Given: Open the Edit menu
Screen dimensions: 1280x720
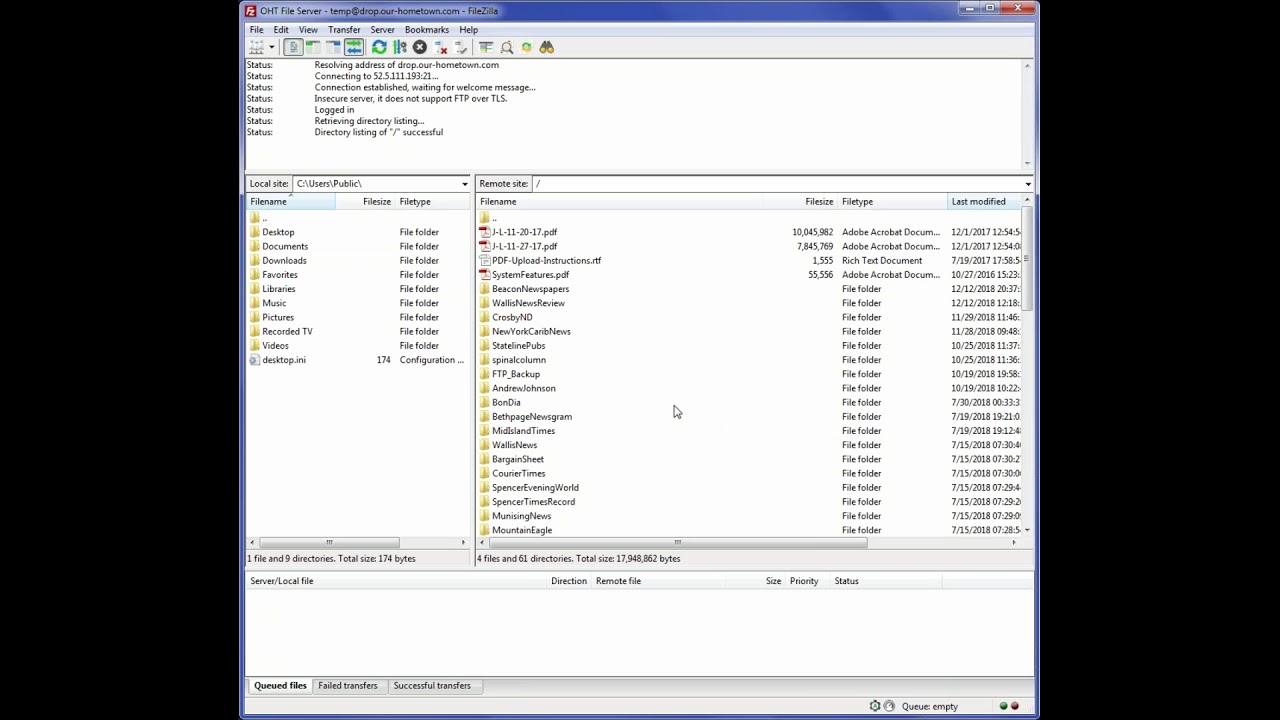Looking at the screenshot, I should [x=281, y=30].
